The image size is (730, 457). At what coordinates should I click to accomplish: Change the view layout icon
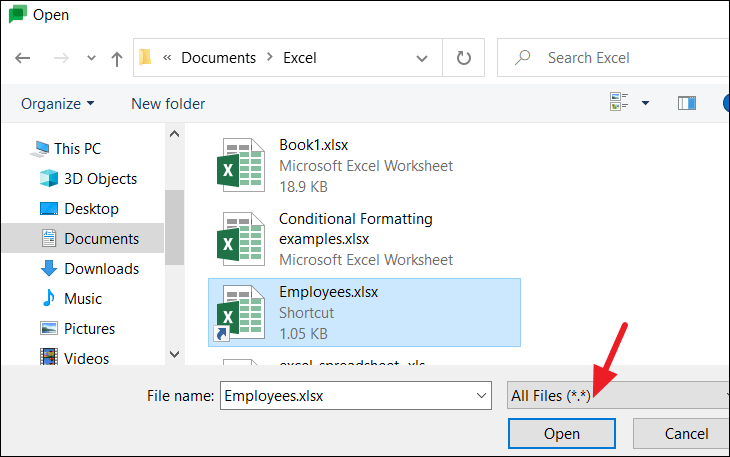tap(619, 101)
